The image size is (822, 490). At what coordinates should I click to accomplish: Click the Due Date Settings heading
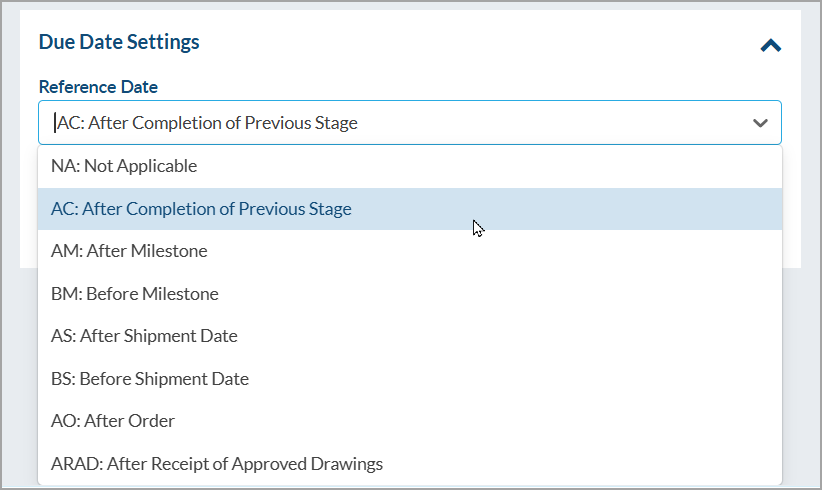click(119, 42)
